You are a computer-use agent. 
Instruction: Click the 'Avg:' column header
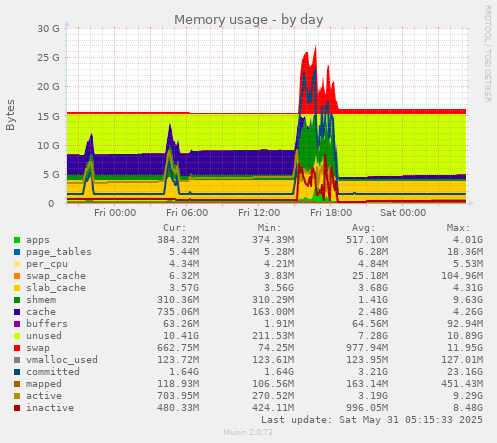click(x=364, y=228)
